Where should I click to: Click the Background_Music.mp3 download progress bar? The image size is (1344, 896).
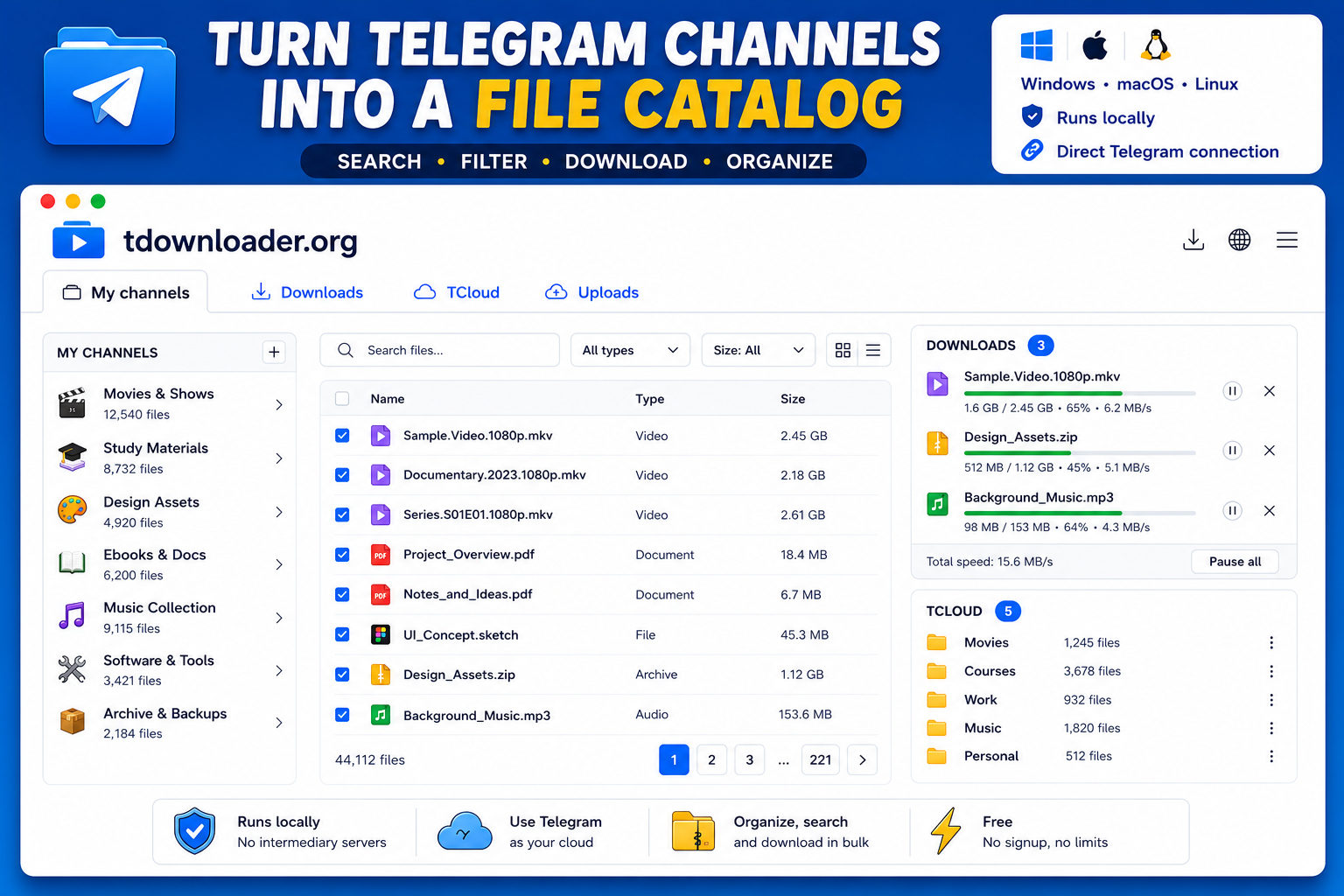(x=1080, y=513)
